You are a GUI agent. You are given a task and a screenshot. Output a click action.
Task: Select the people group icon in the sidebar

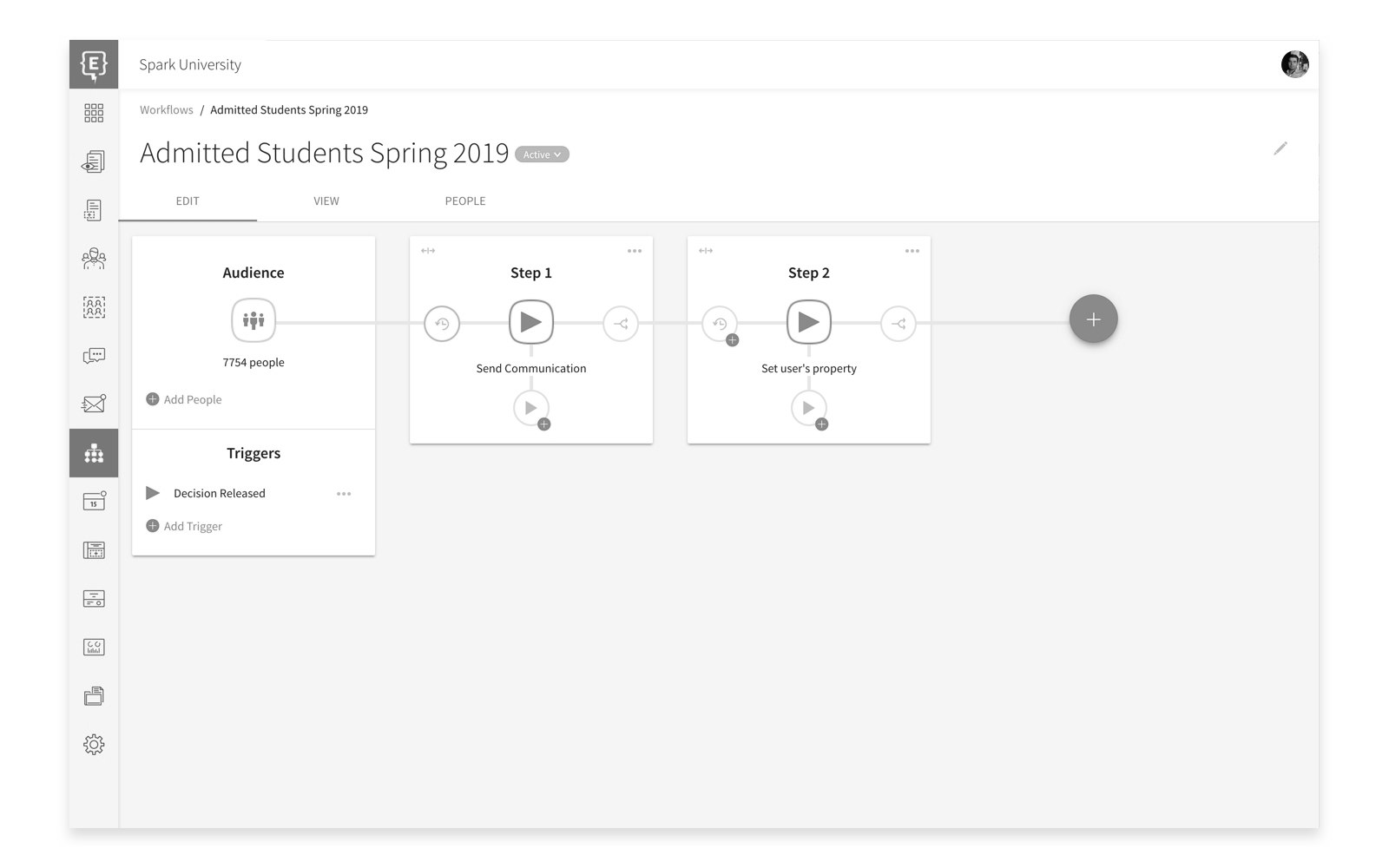[94, 258]
